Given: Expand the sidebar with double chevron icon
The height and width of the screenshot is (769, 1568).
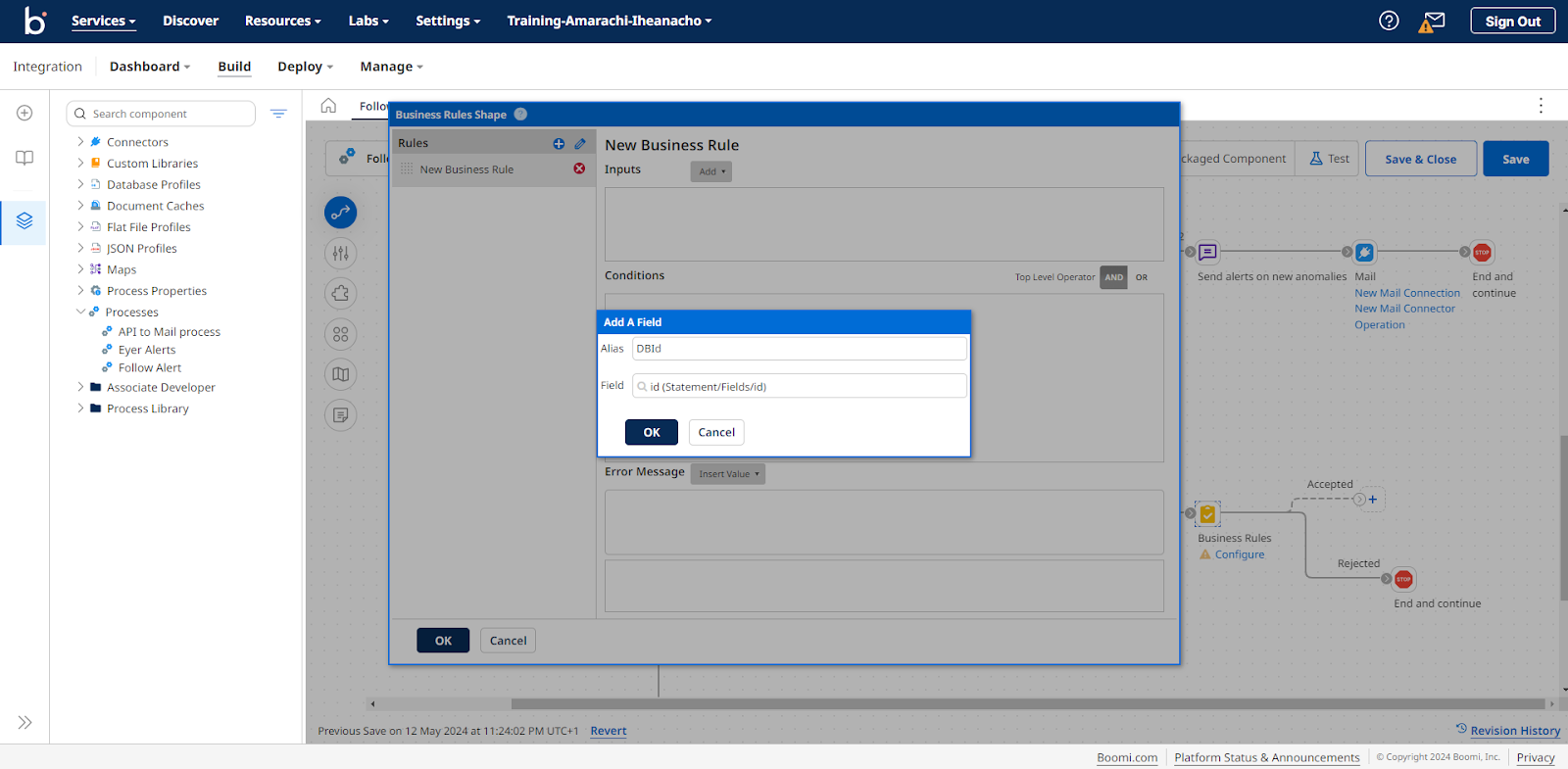Looking at the screenshot, I should (24, 722).
